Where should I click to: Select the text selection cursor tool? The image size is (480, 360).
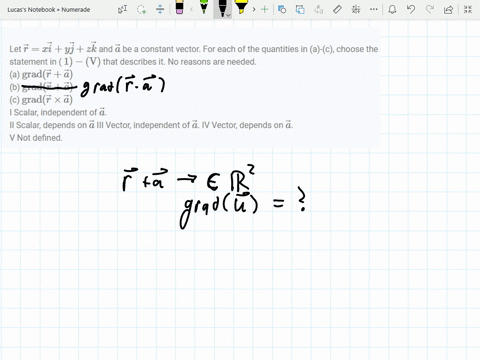click(x=122, y=9)
